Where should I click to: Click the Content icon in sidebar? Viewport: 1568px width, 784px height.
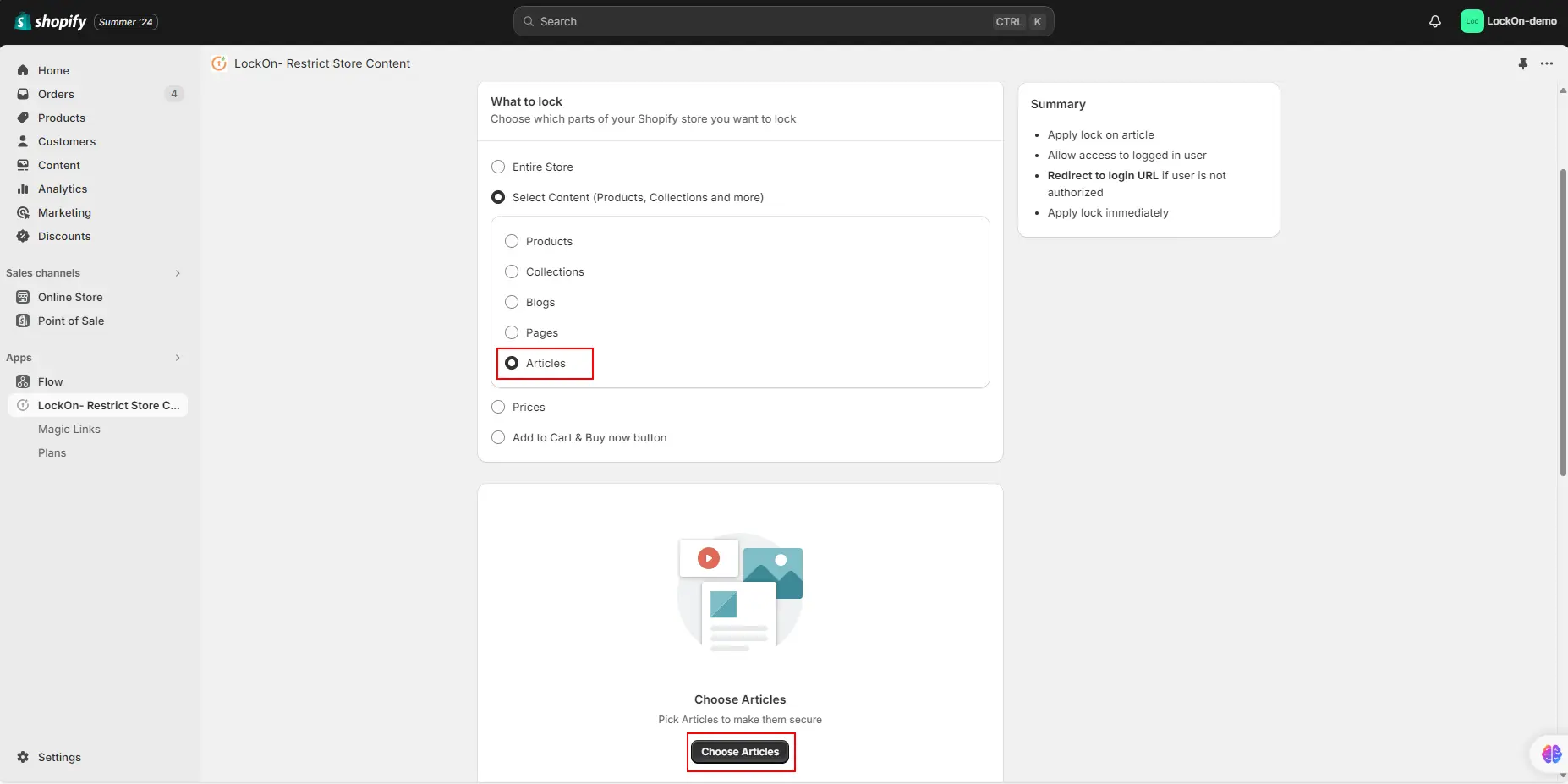point(23,165)
